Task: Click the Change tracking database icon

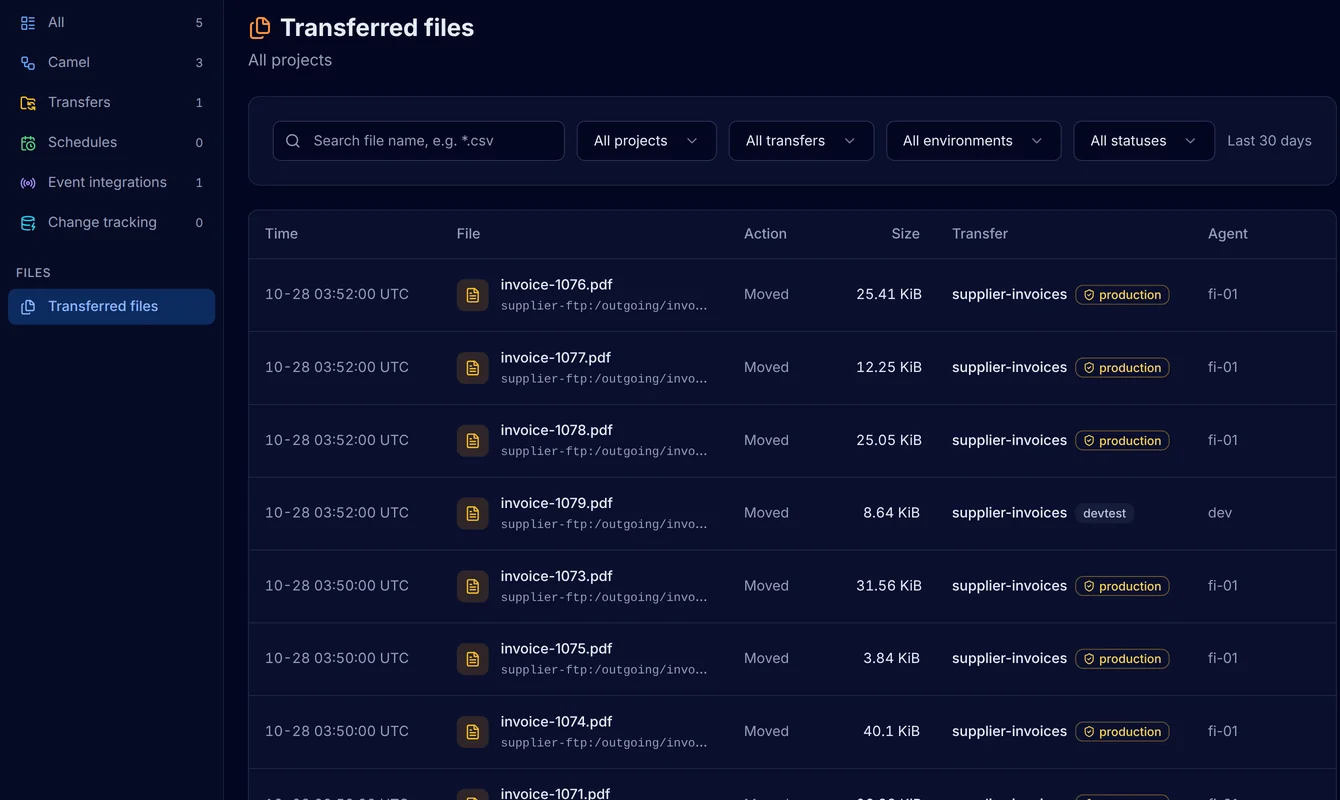Action: click(28, 222)
